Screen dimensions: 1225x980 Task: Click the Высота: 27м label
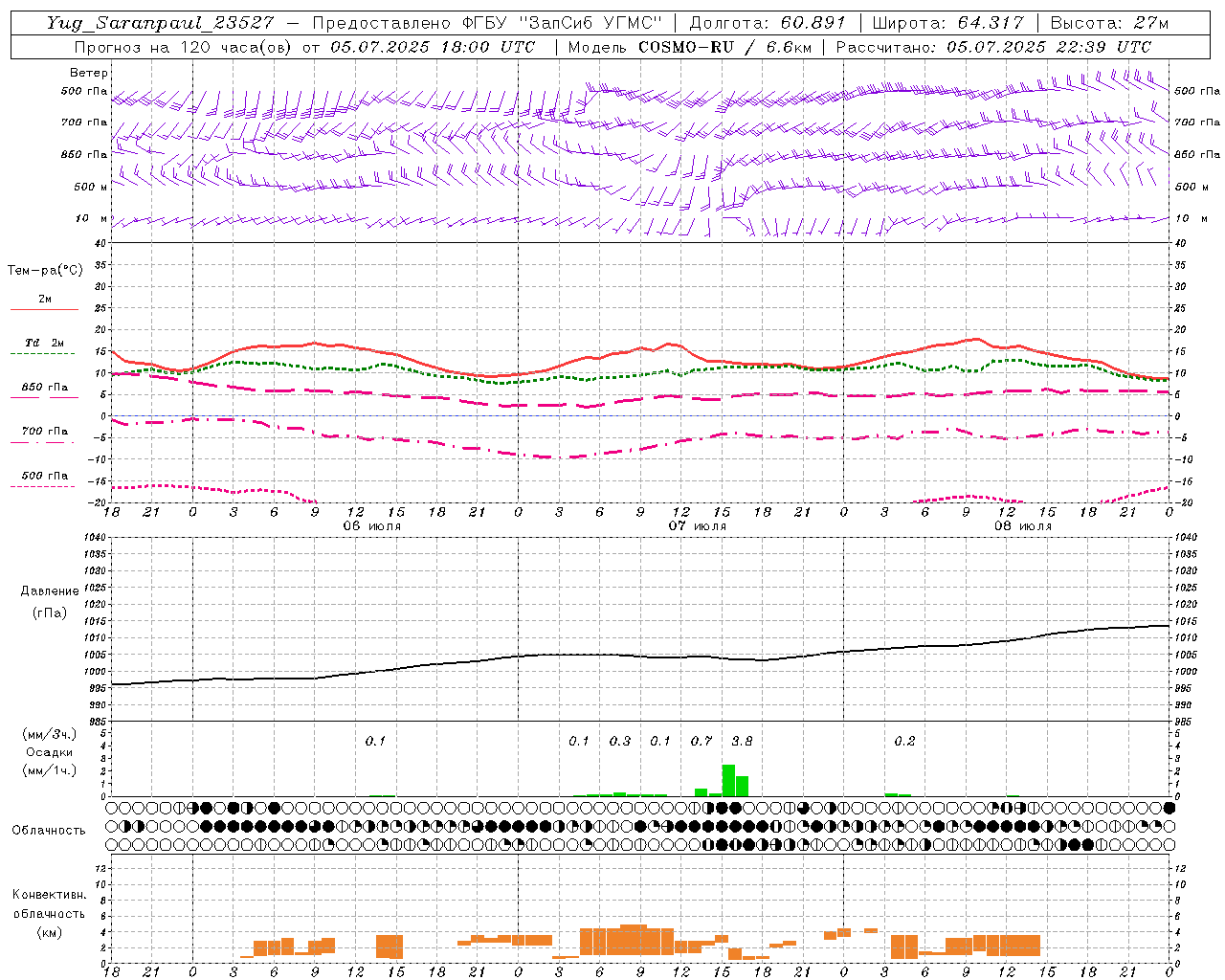click(1109, 23)
